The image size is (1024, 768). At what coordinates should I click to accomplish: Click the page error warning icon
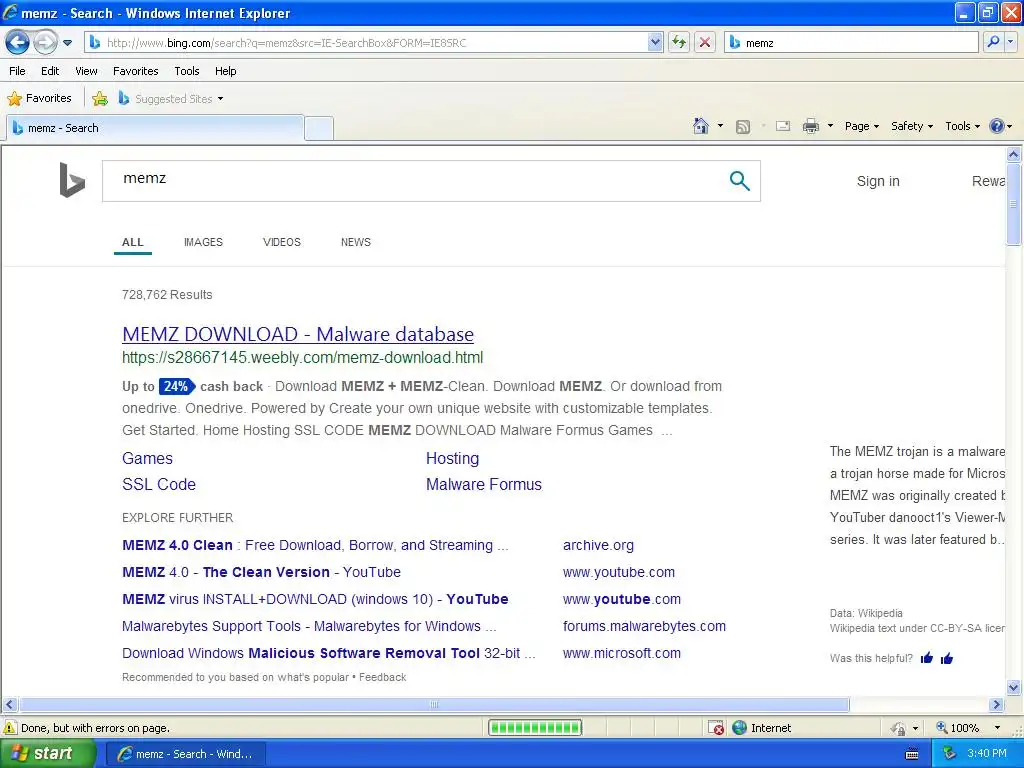(x=10, y=728)
